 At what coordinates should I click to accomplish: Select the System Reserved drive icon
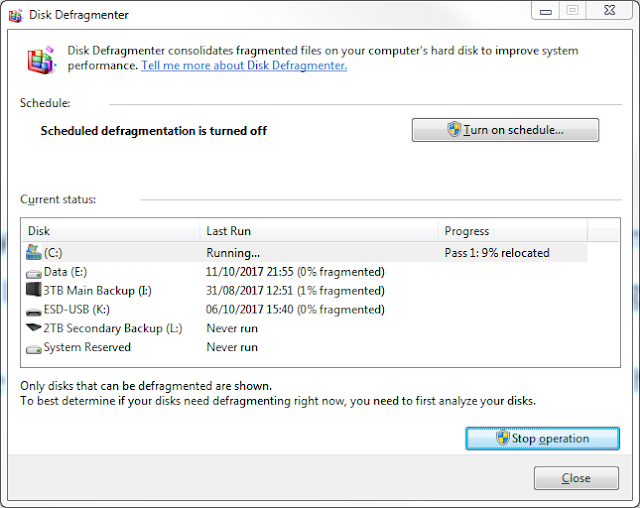[x=33, y=348]
